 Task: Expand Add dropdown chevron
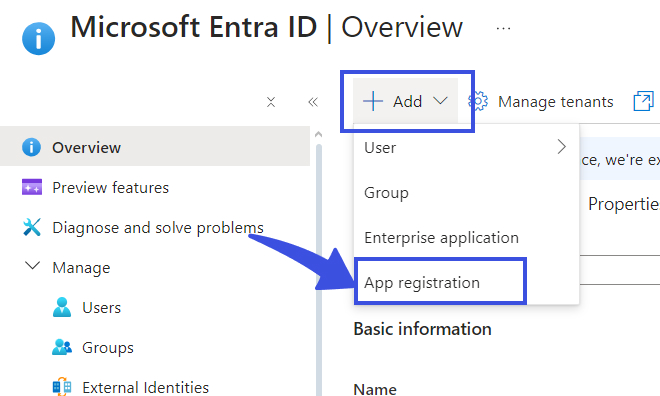tap(440, 101)
